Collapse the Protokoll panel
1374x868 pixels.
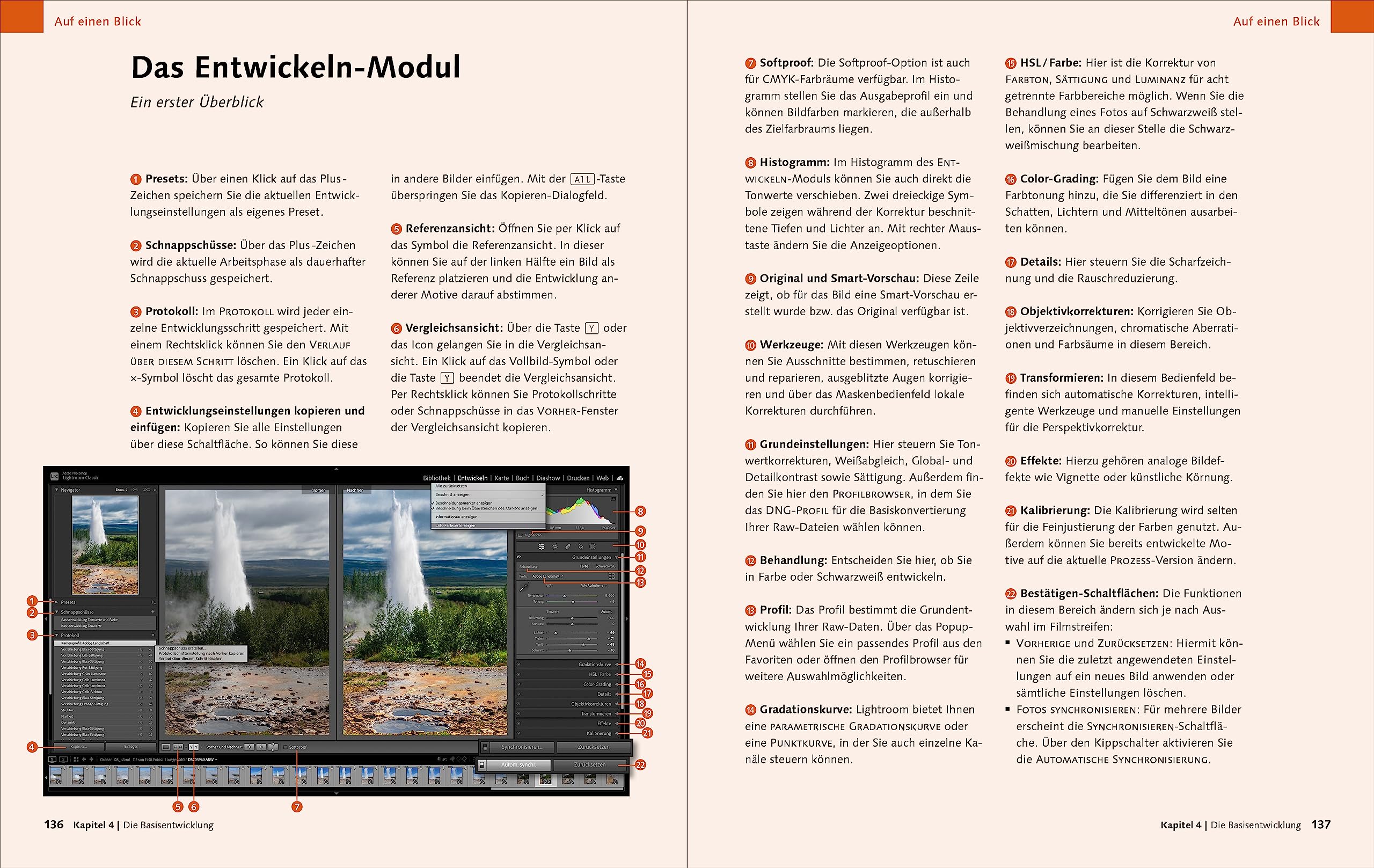[x=57, y=635]
